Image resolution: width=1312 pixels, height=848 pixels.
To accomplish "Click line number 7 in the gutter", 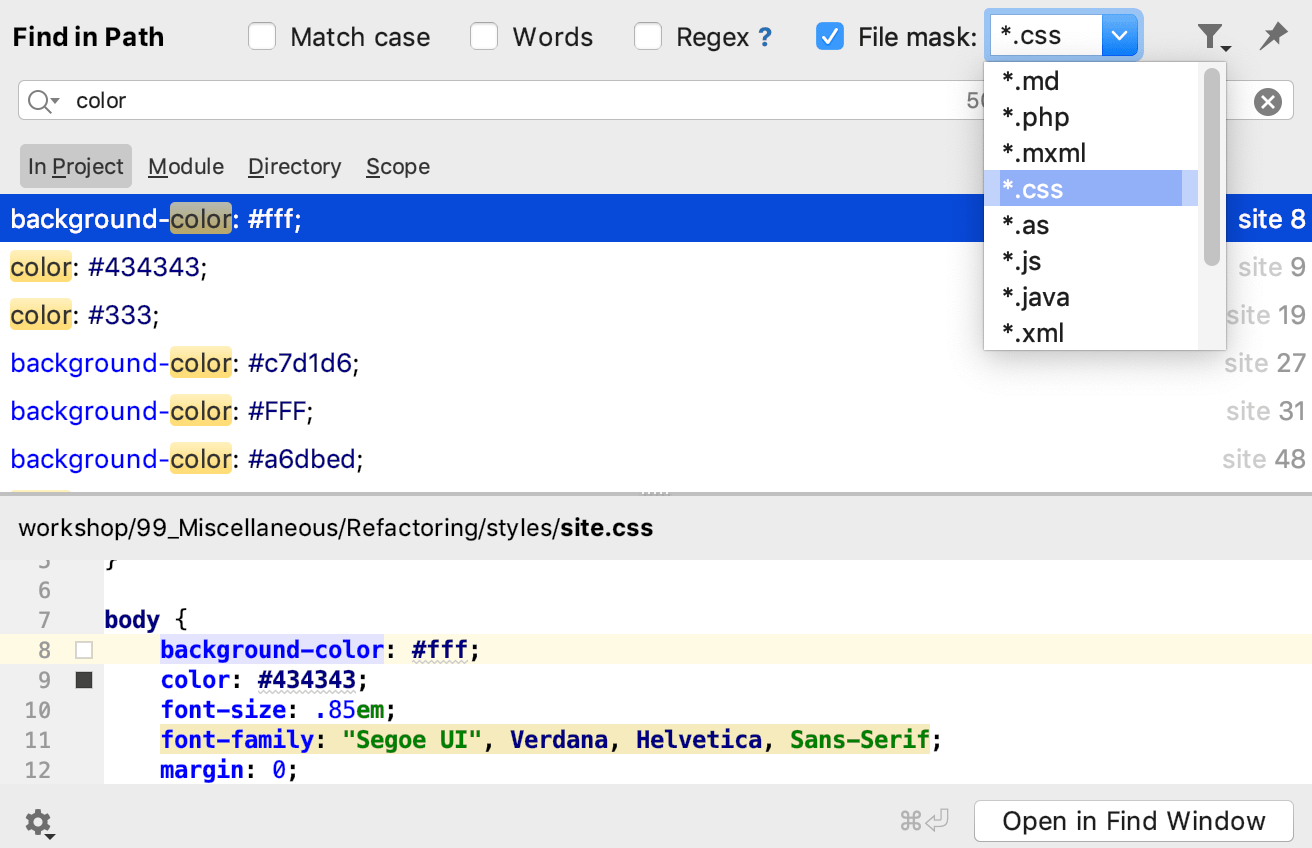I will [x=44, y=620].
